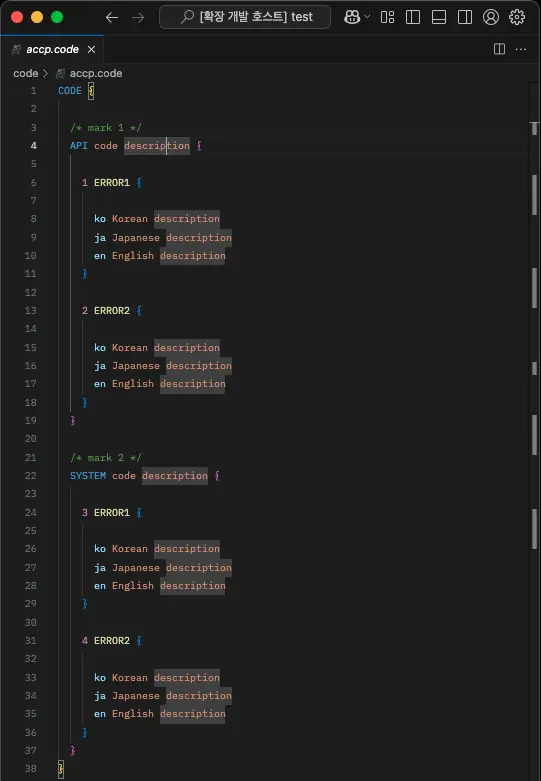
Task: Select the code folder breadcrumb
Action: [25, 73]
